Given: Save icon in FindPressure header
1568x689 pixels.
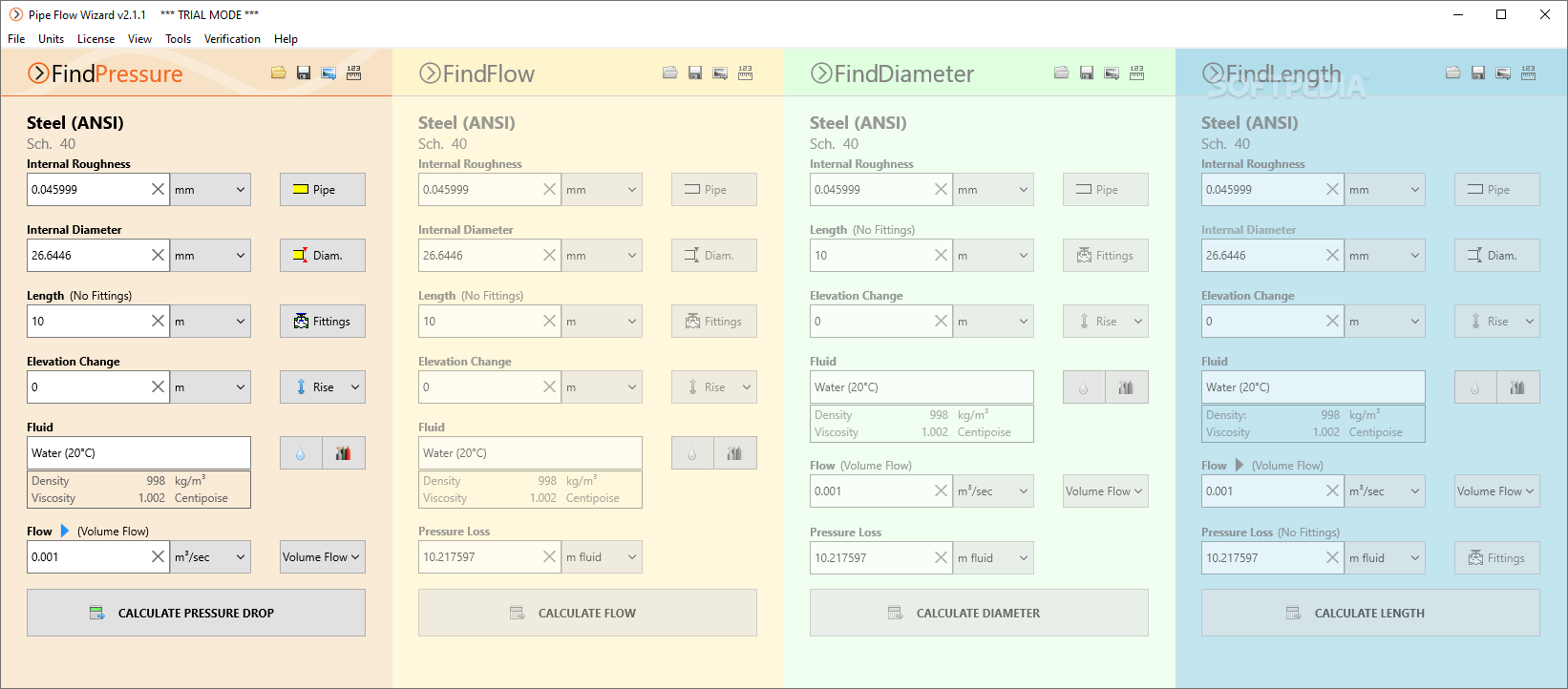Looking at the screenshot, I should click(x=304, y=73).
